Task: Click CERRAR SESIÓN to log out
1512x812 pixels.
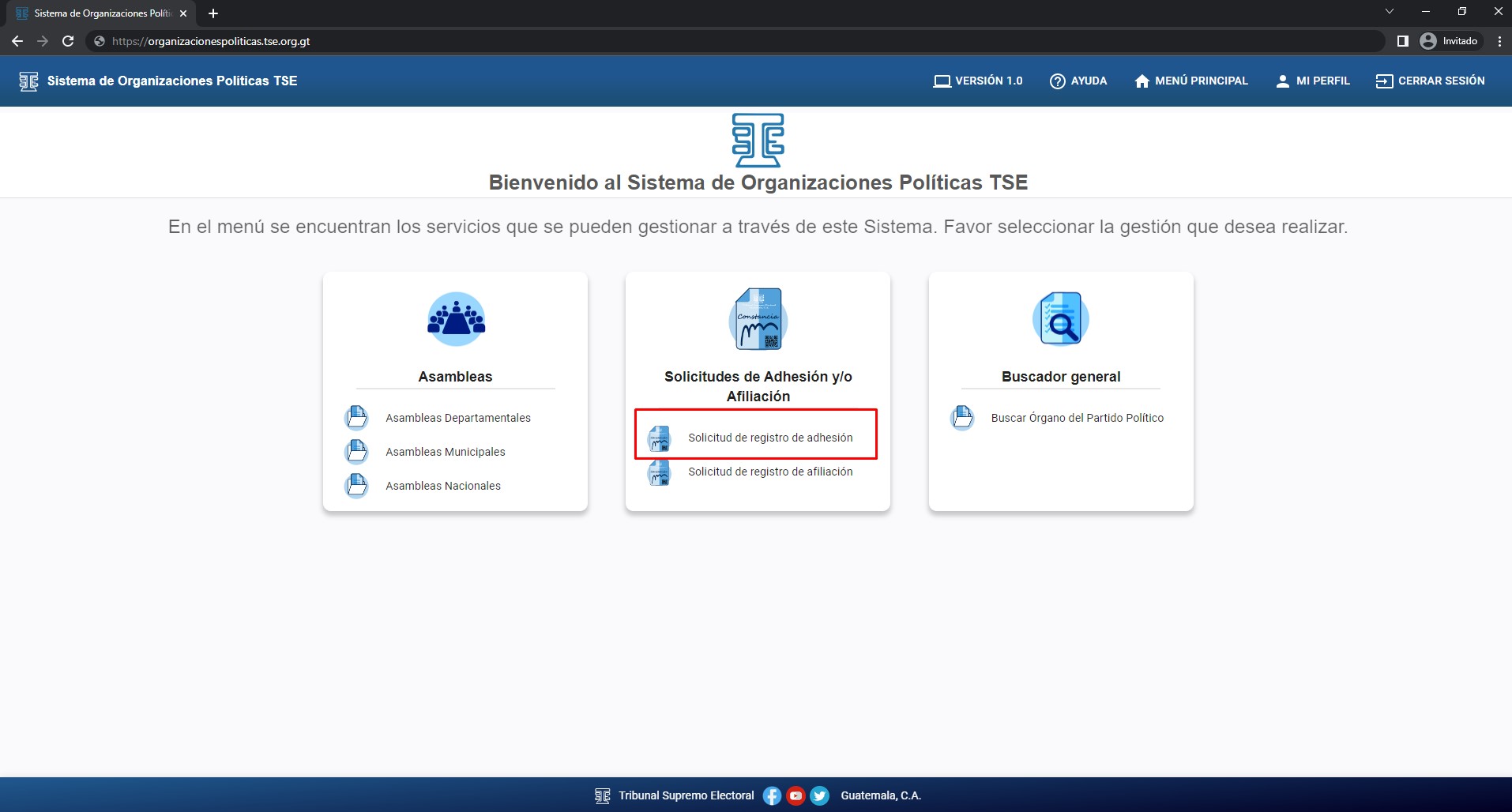Action: [x=1431, y=81]
